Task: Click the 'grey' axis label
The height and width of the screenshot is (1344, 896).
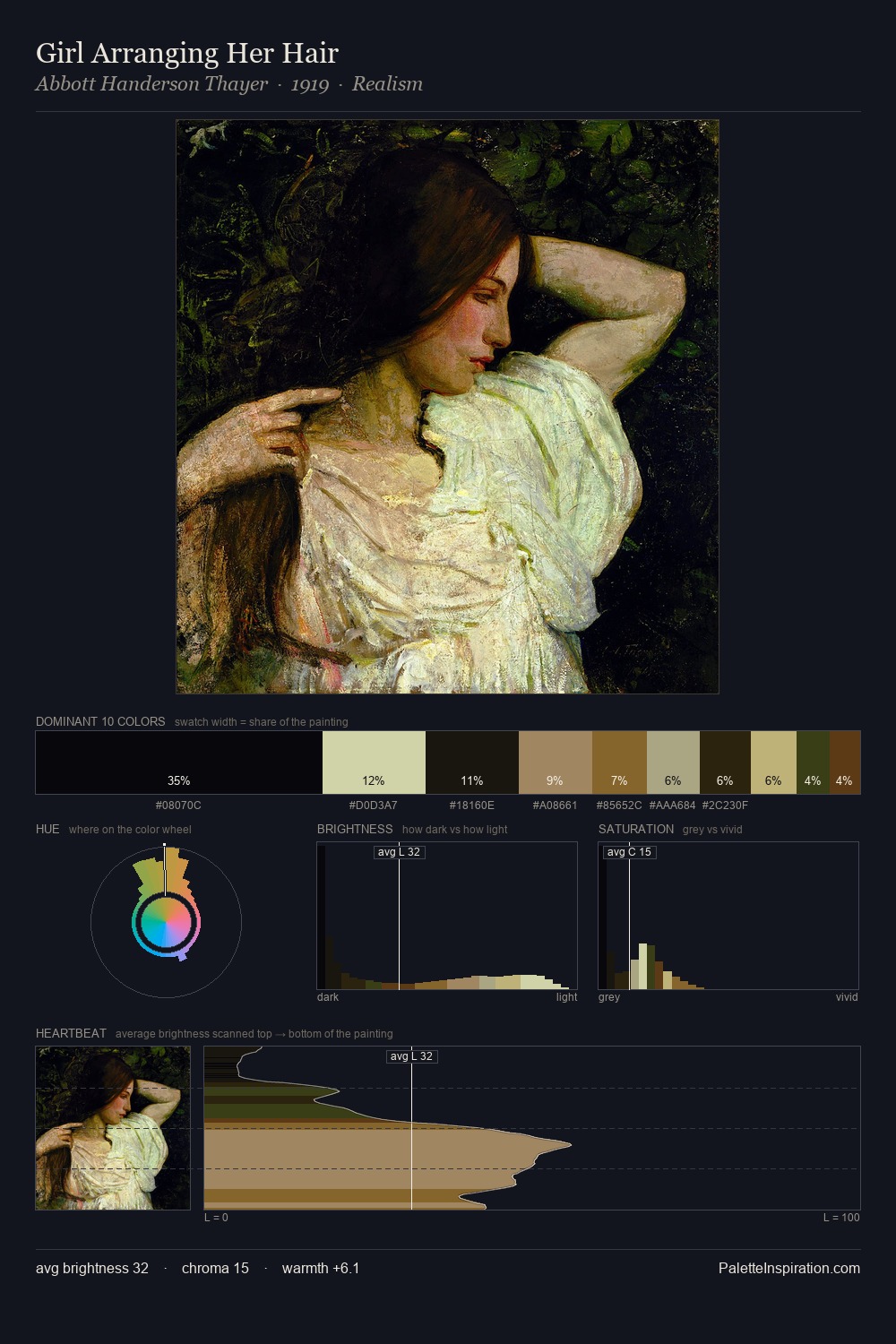Action: [609, 997]
